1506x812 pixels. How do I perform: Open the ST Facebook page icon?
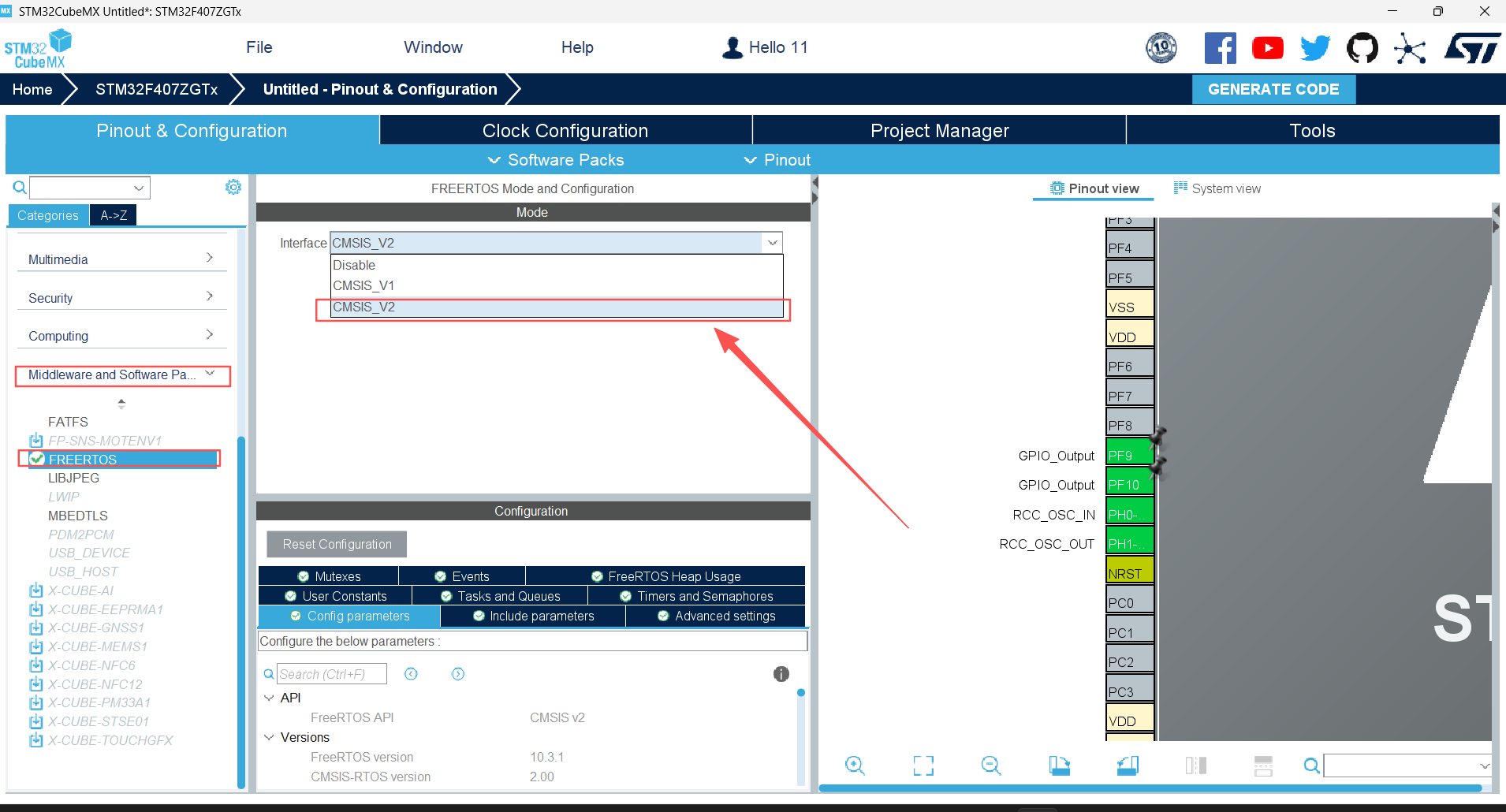[x=1220, y=48]
